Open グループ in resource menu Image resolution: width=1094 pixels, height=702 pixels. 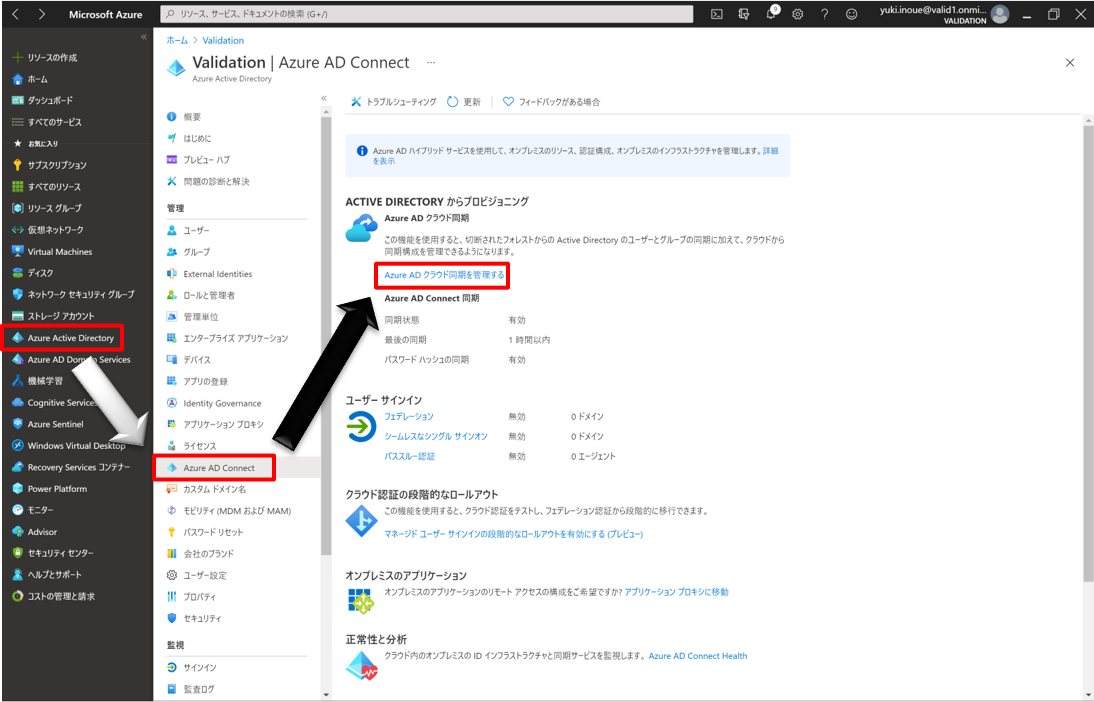[188, 252]
